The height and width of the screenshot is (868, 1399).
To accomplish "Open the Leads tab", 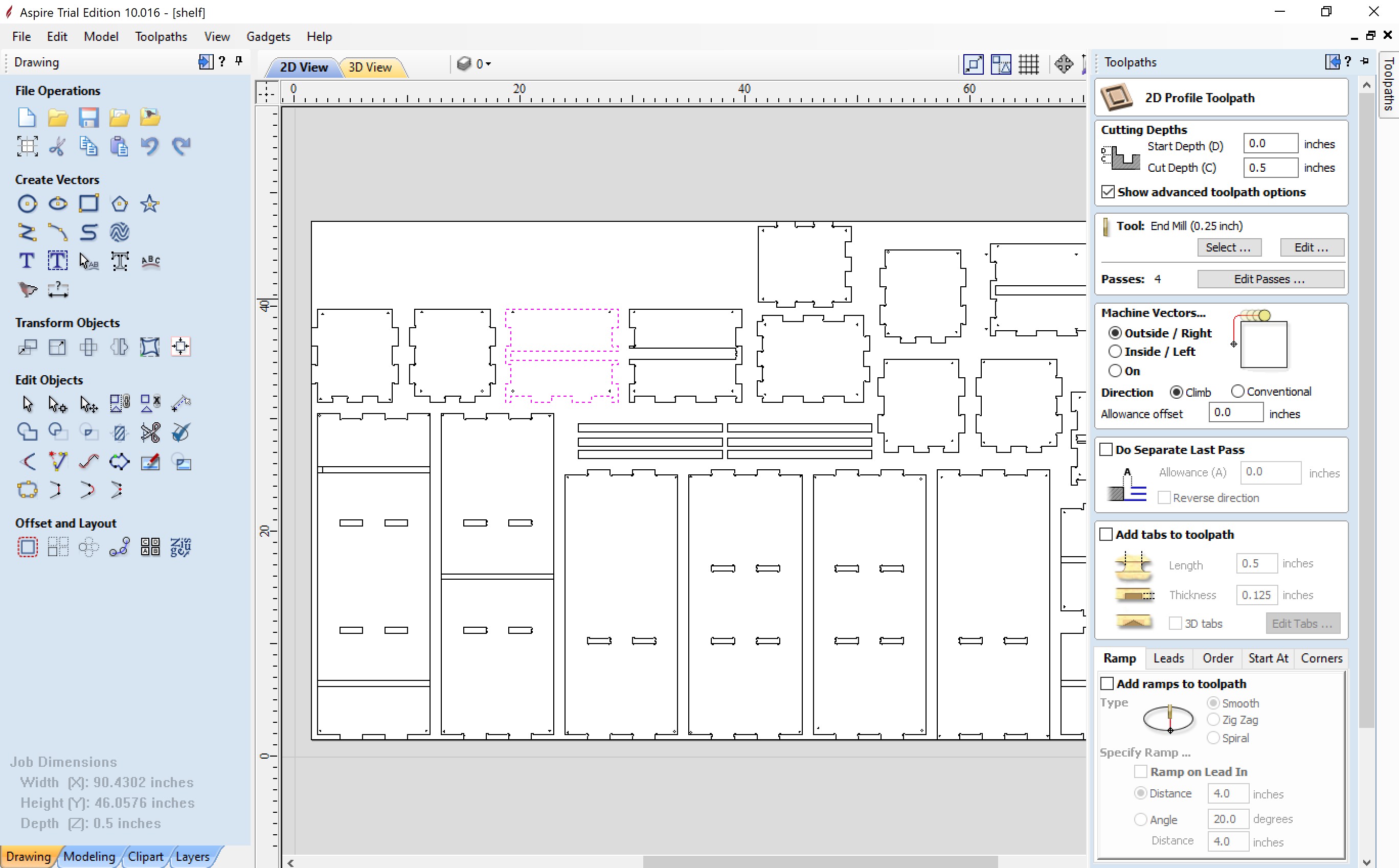I will pos(1168,658).
